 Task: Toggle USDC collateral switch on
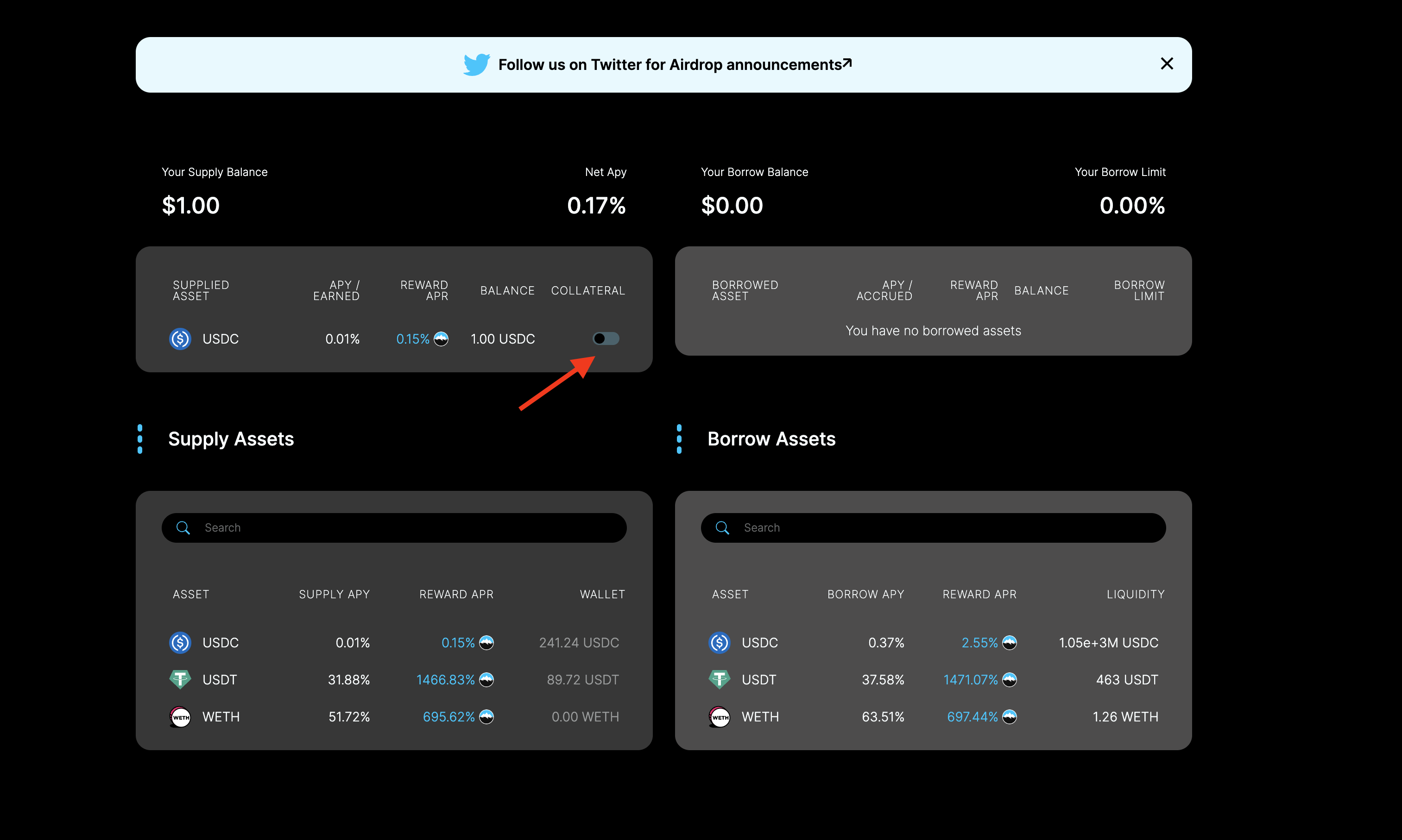(605, 339)
